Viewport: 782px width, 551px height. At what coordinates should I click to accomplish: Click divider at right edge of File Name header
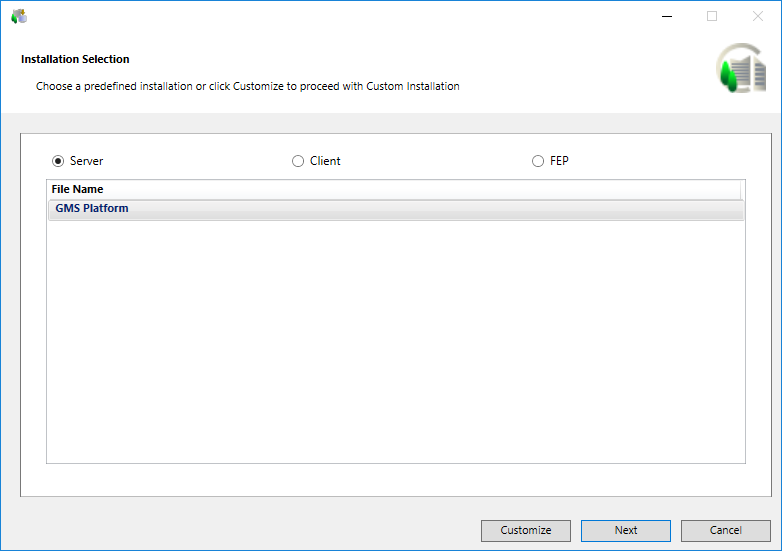[x=741, y=189]
